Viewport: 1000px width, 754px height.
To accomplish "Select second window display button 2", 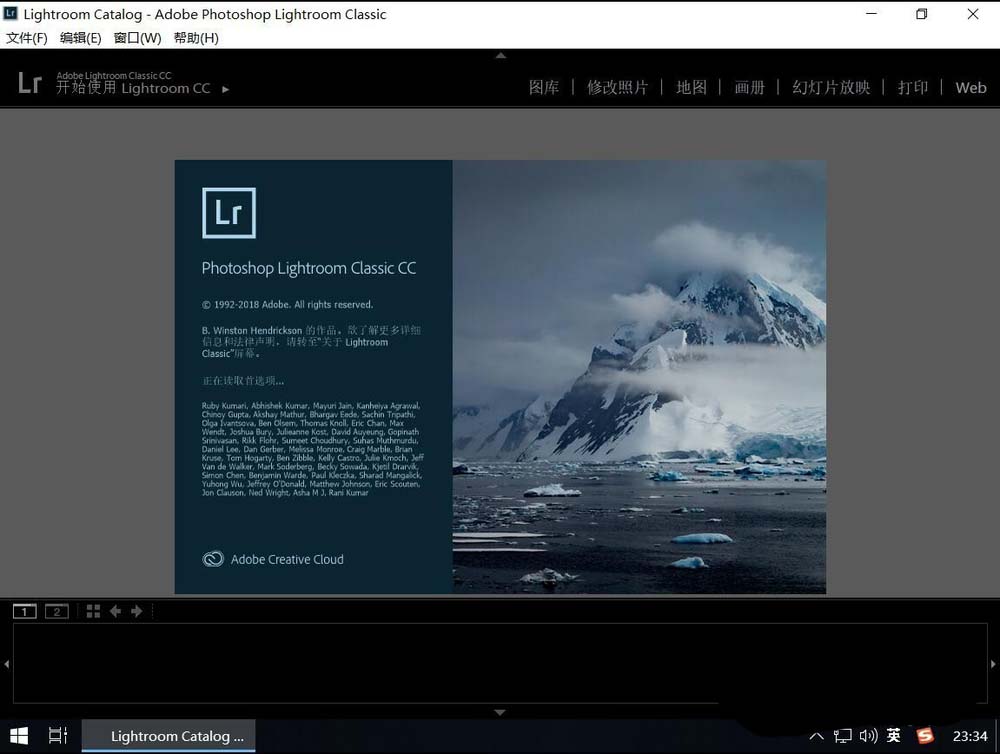I will (x=57, y=612).
